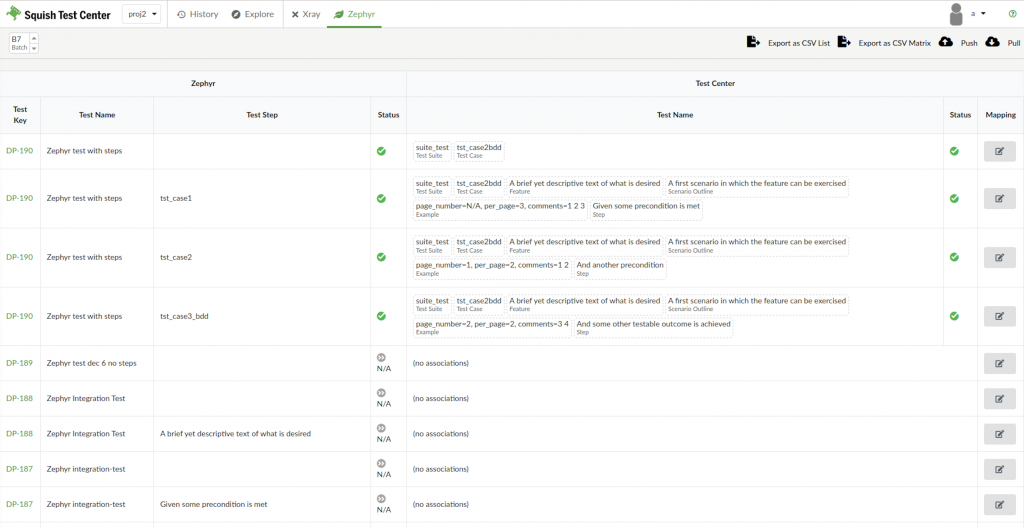Open the DP-189 test key link
The width and height of the screenshot is (1024, 528).
[x=20, y=363]
